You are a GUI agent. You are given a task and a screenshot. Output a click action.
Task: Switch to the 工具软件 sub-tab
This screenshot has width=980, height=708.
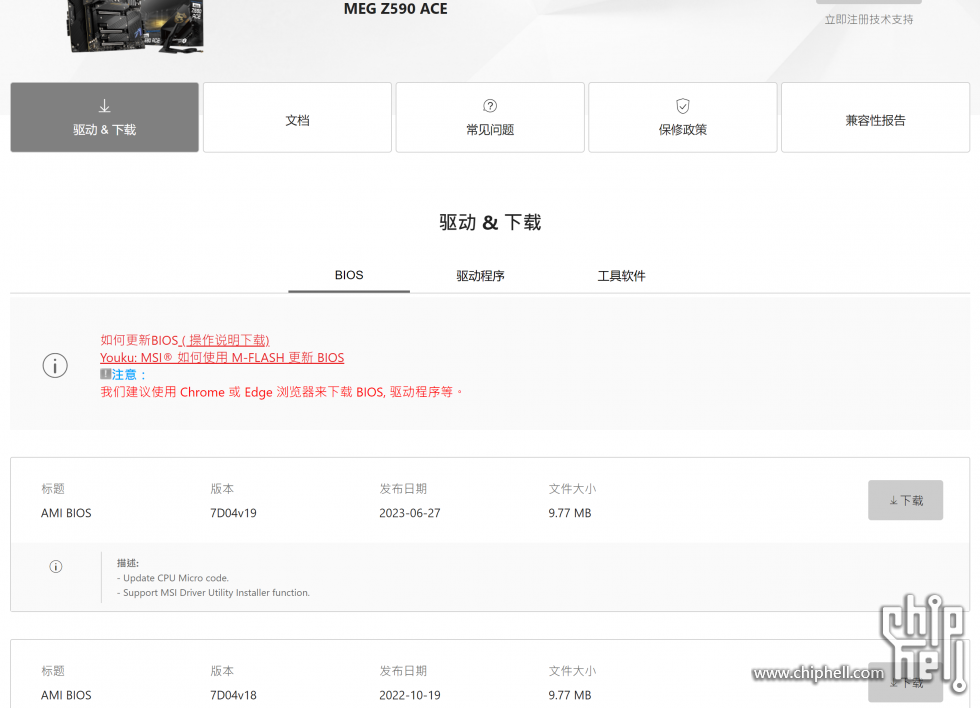tap(621, 276)
